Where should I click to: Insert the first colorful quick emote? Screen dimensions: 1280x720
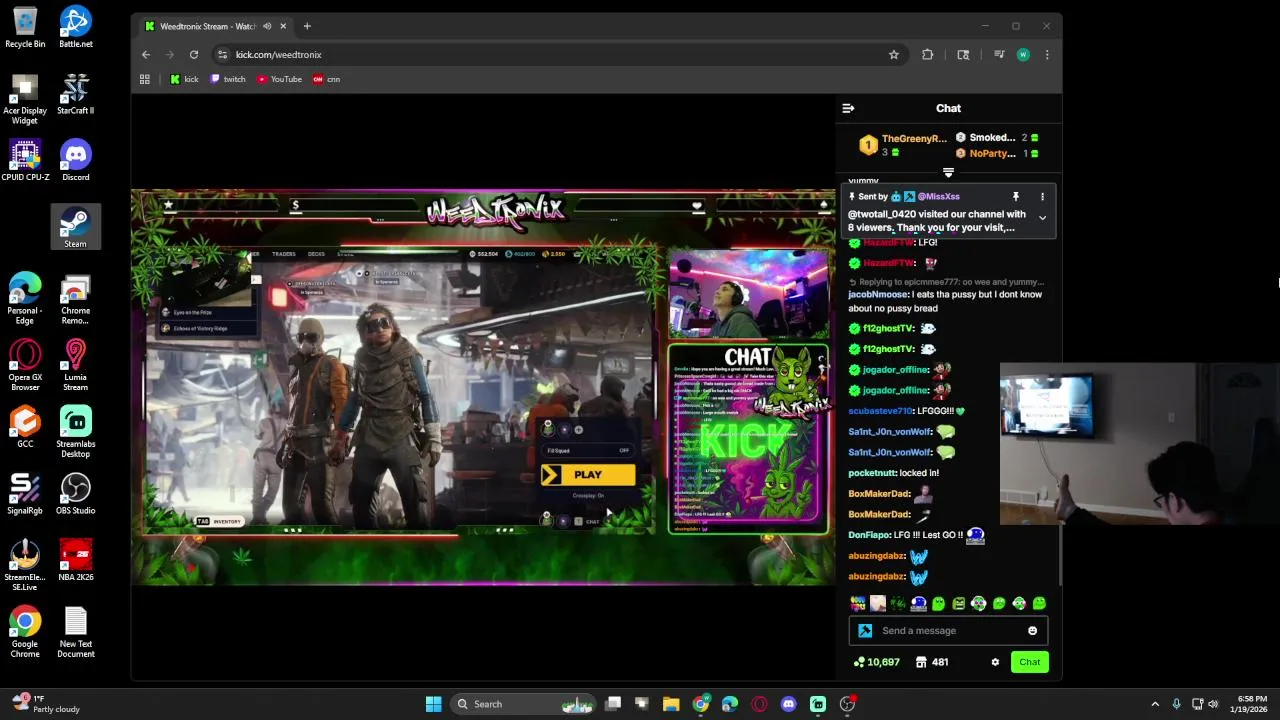858,603
